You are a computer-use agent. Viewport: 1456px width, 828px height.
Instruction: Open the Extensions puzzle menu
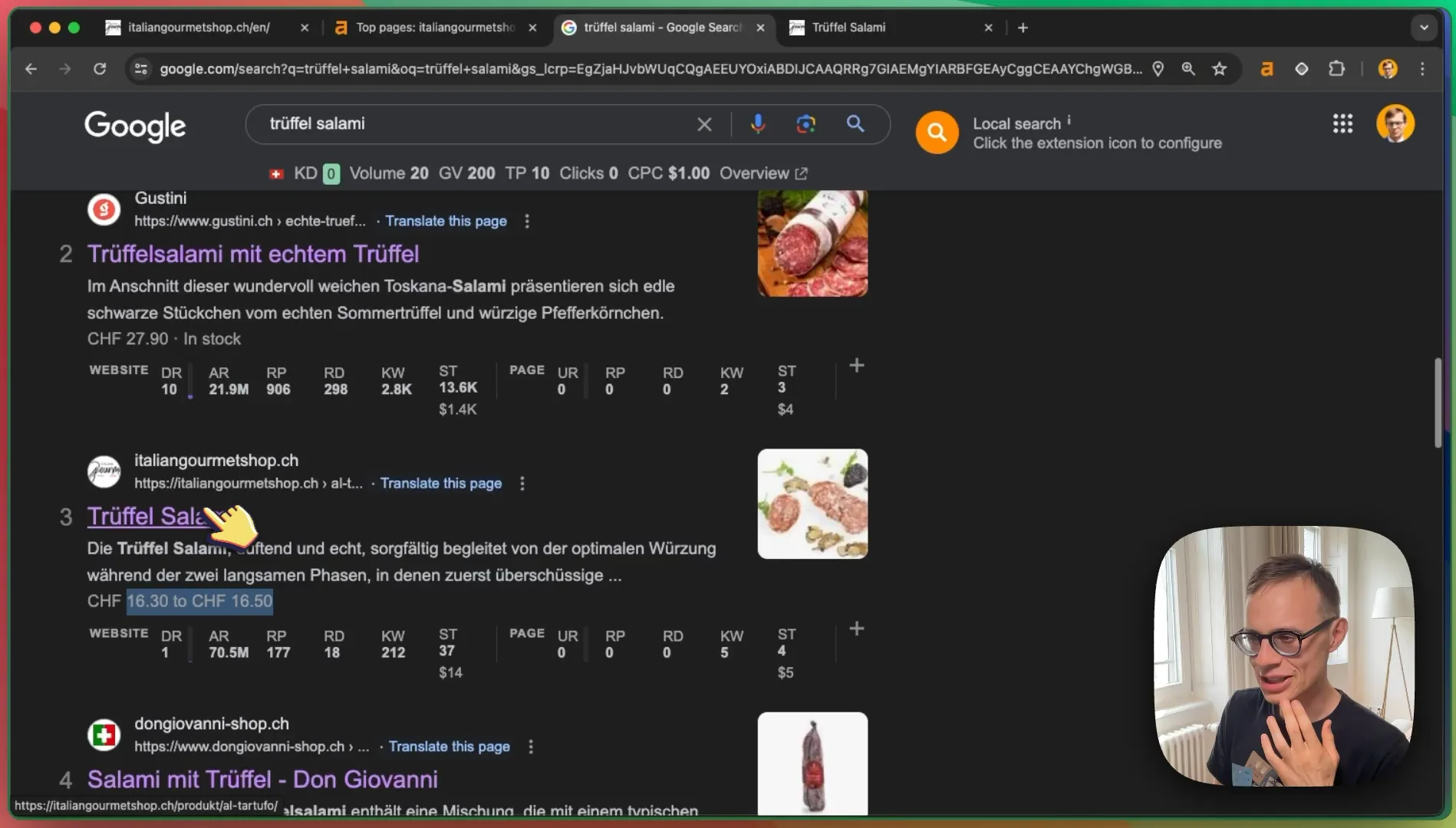(1336, 69)
